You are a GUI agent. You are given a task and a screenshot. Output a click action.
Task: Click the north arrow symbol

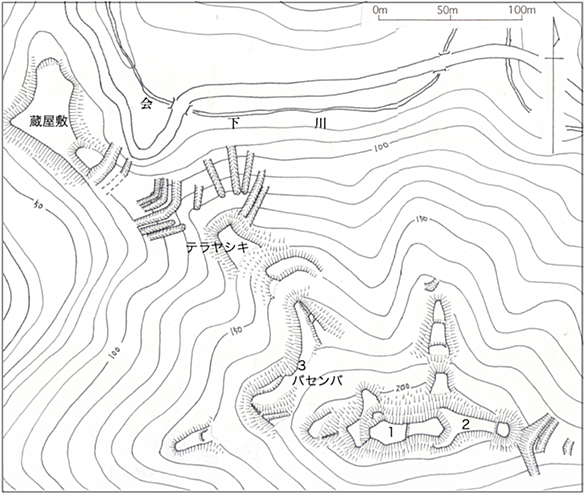554,84
